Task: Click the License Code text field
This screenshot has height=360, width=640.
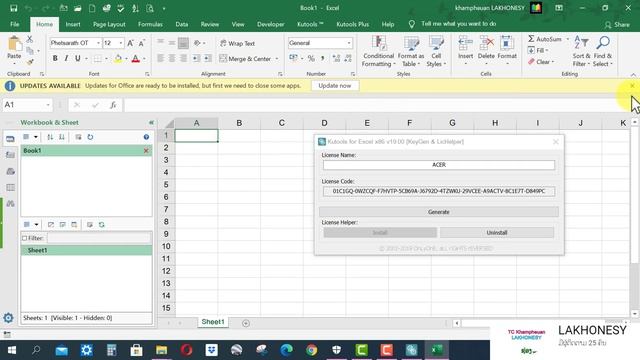Action: [x=439, y=191]
